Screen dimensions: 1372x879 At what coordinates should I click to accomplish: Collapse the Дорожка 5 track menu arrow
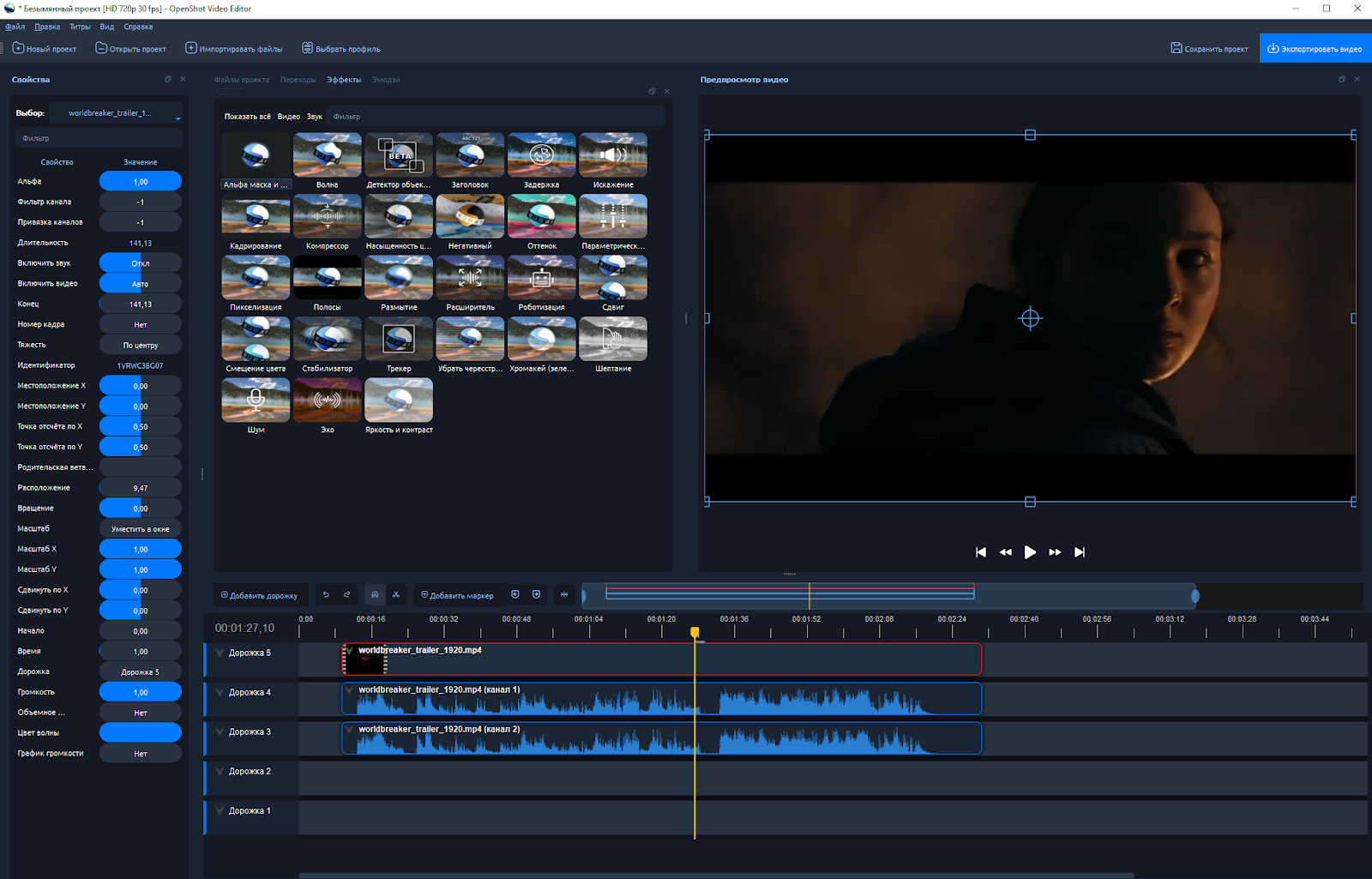coord(220,653)
